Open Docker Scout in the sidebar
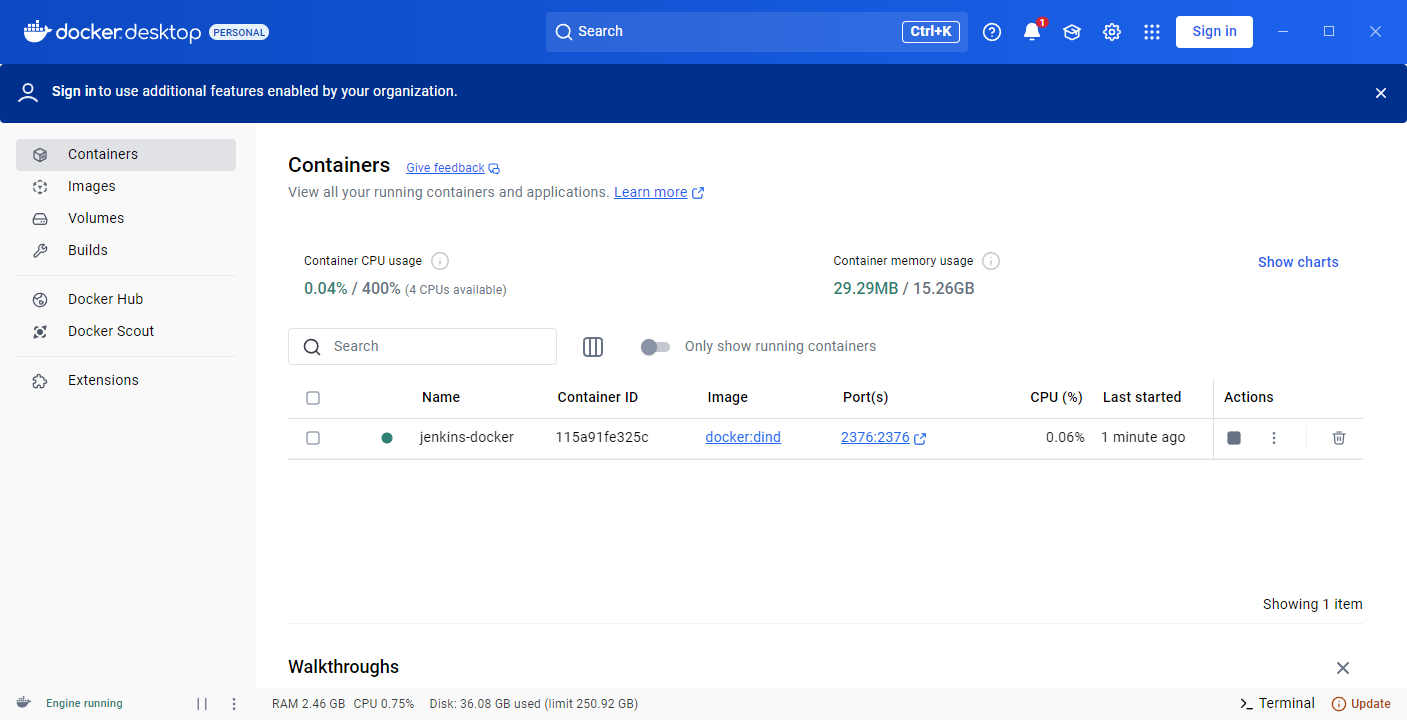 click(126, 332)
